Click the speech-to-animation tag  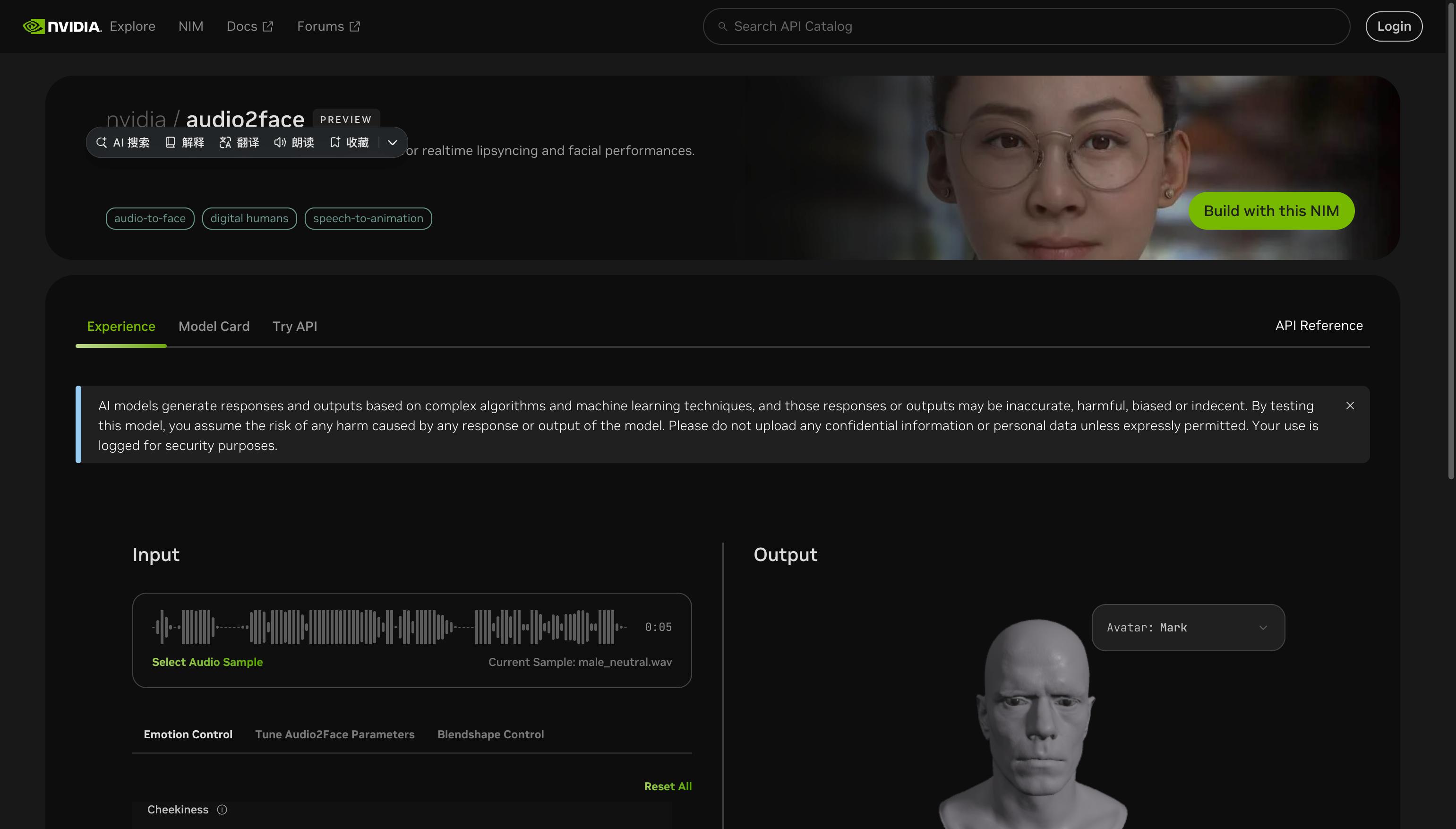coord(368,219)
